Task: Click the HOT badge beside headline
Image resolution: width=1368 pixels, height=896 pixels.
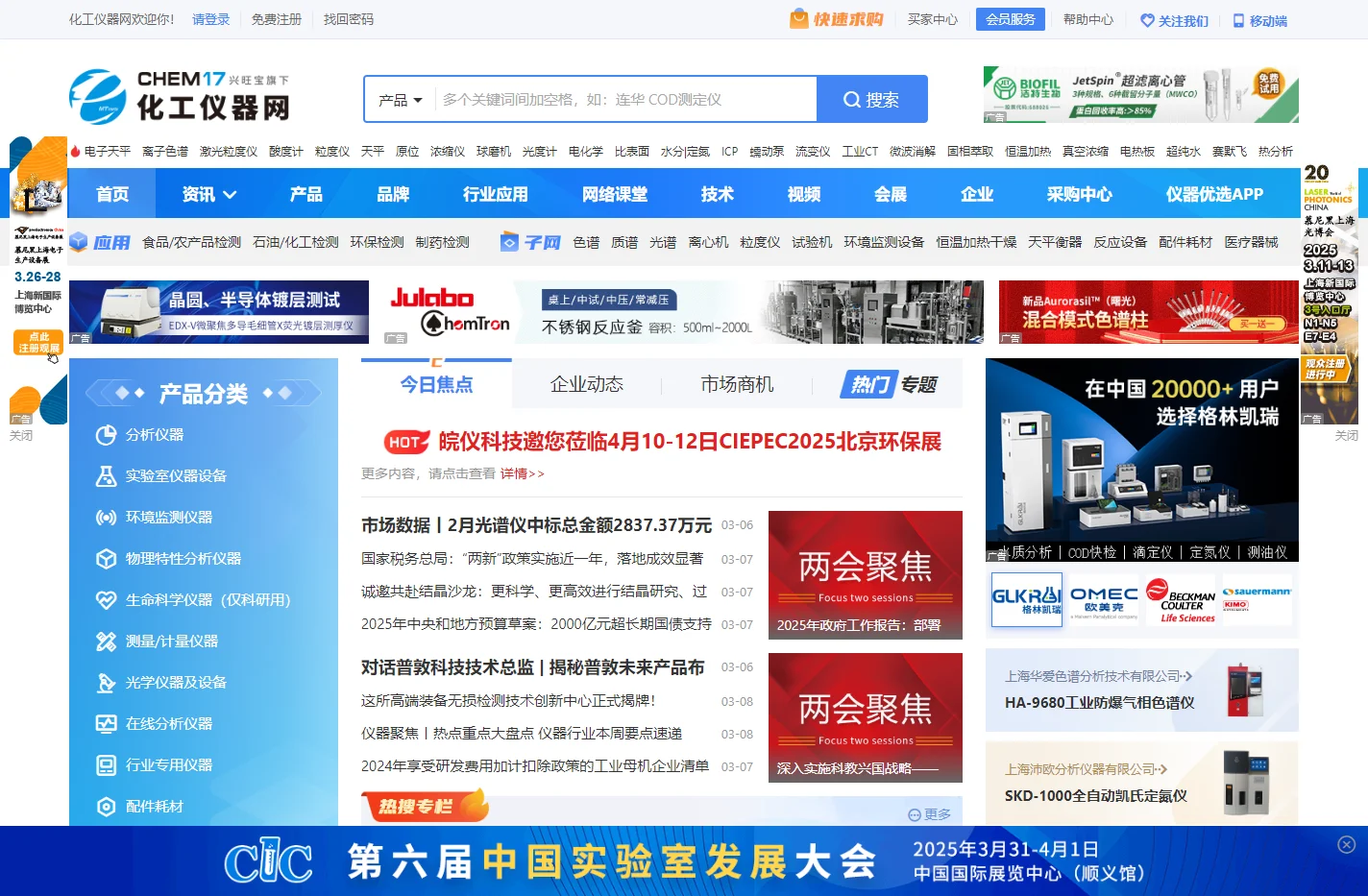Action: 405,442
